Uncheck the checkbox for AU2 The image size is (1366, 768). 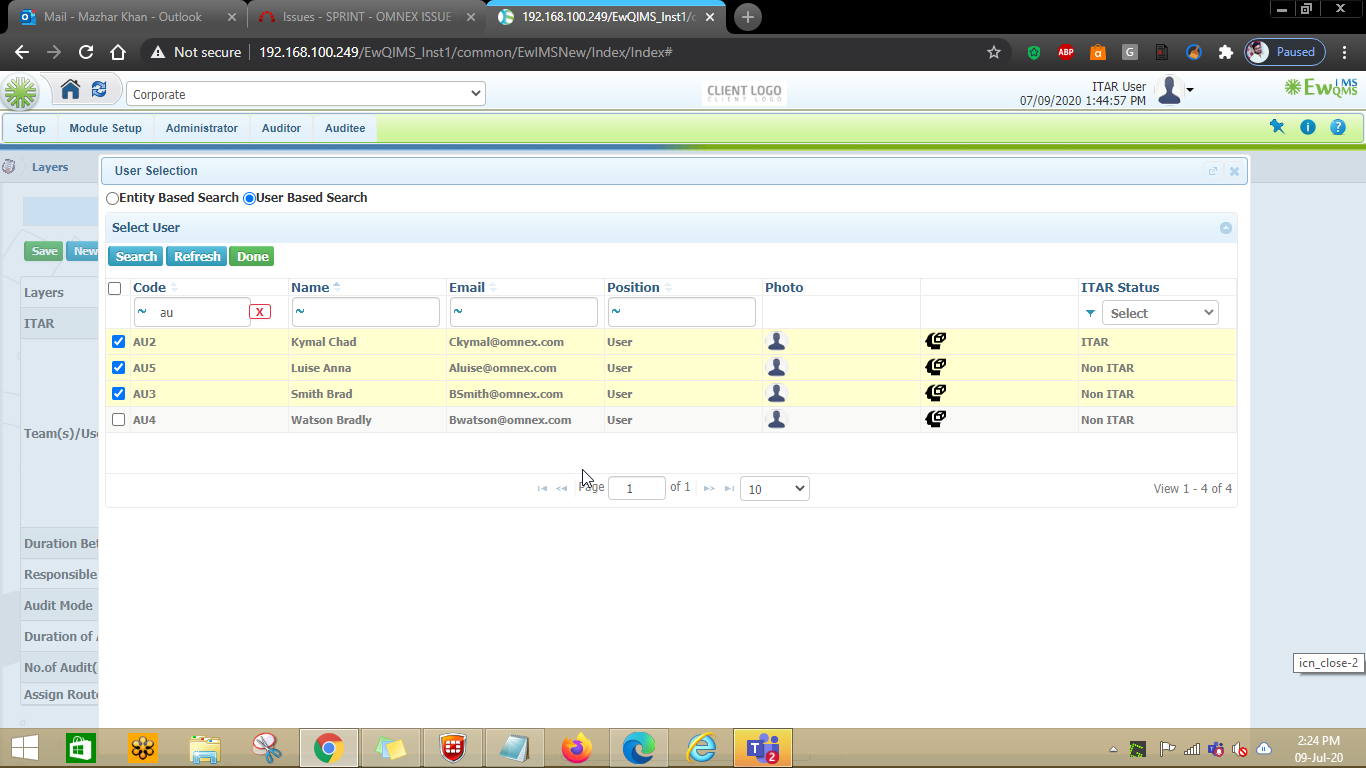(118, 342)
